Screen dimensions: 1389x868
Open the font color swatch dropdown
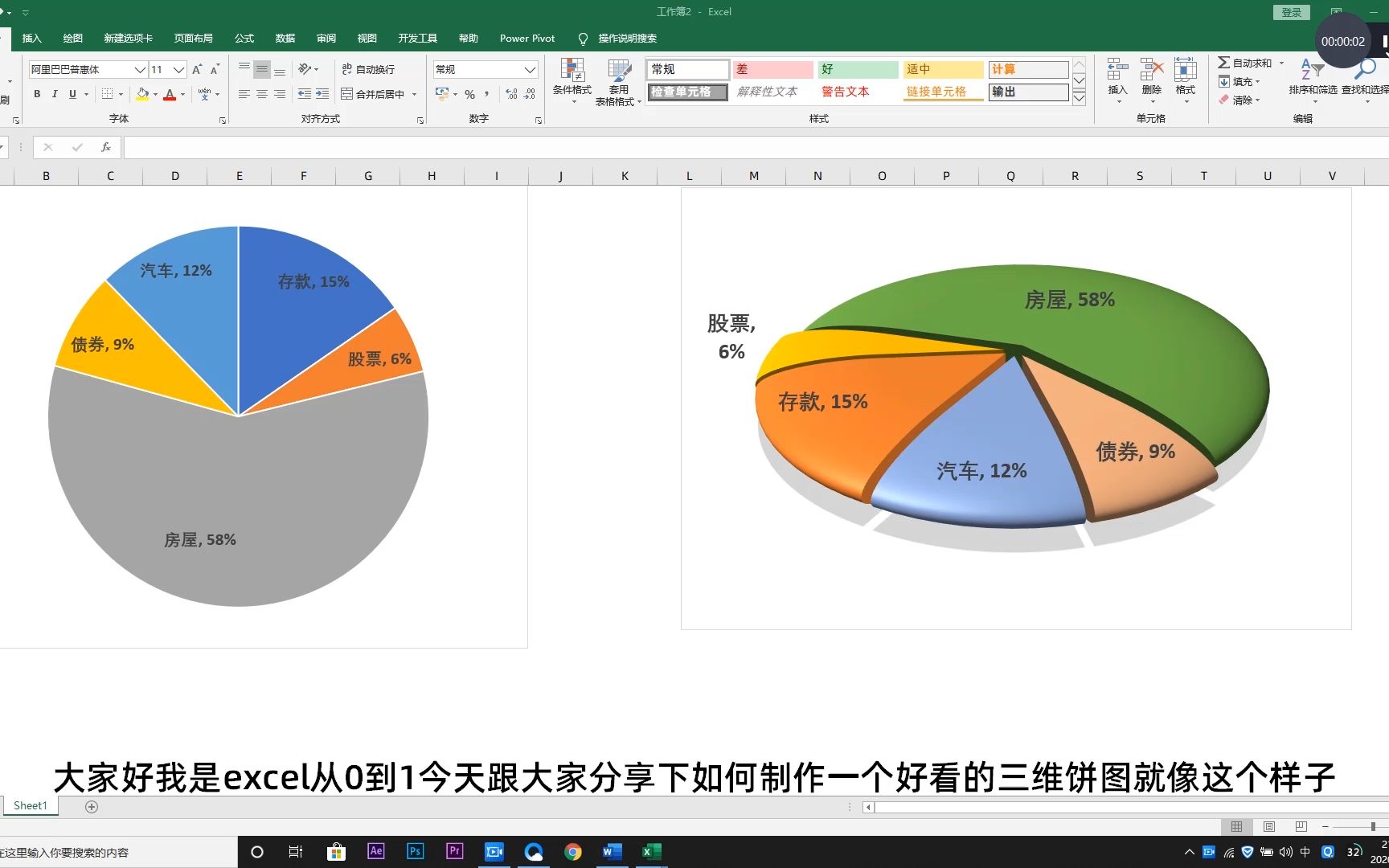[182, 94]
